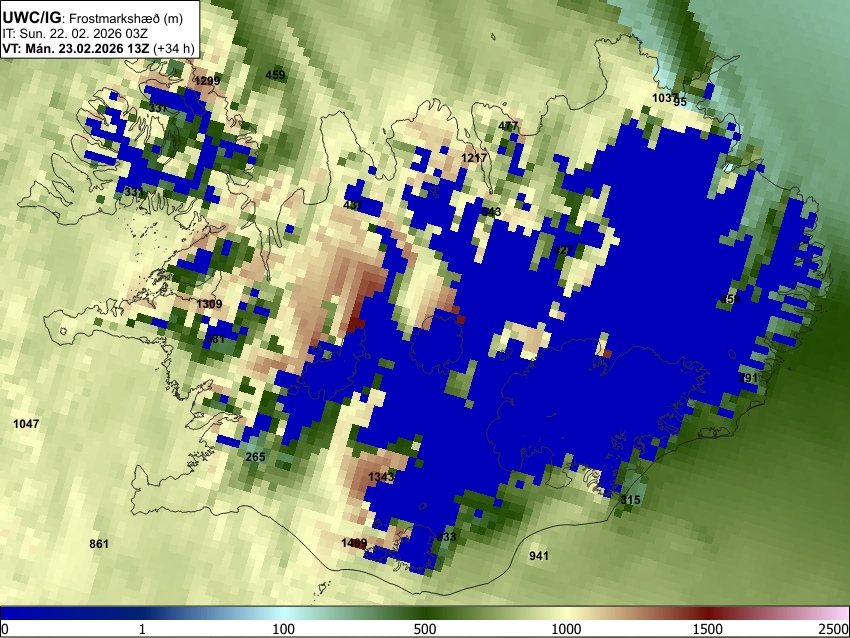850x638 pixels.
Task: Click the 861 value over the sea
Action: (99, 543)
